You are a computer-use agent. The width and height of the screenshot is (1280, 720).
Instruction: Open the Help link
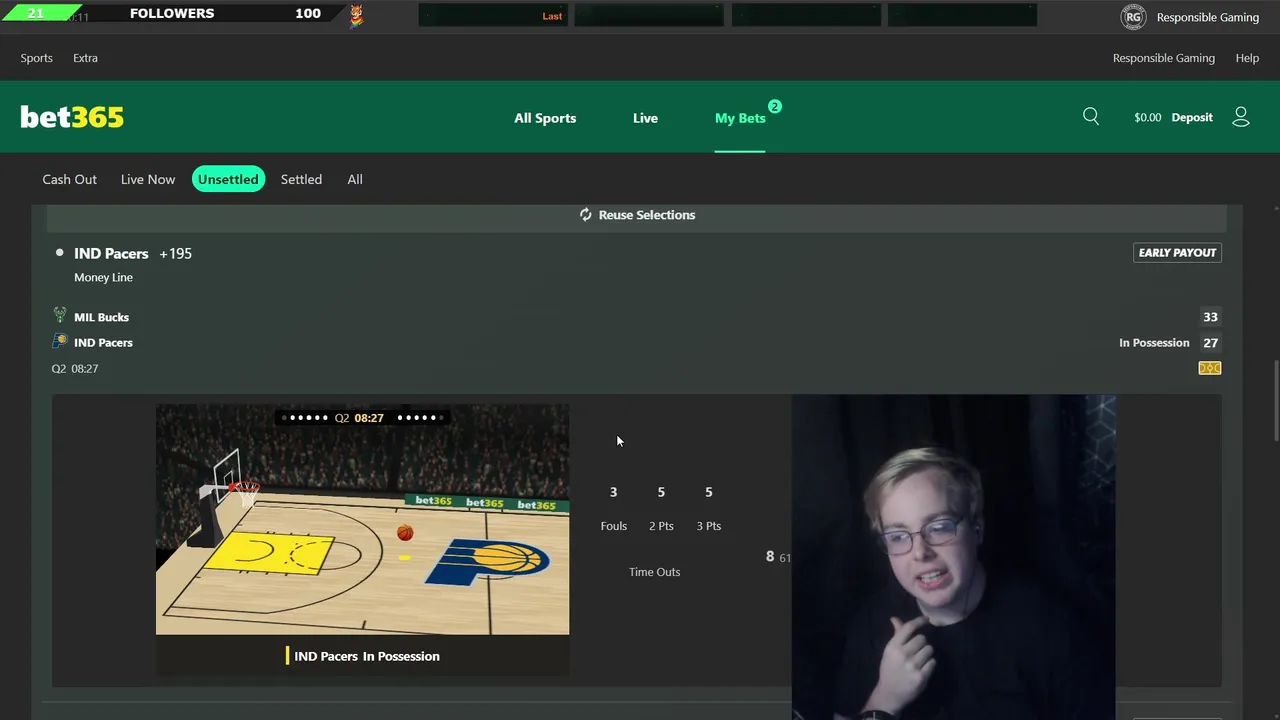(1247, 58)
